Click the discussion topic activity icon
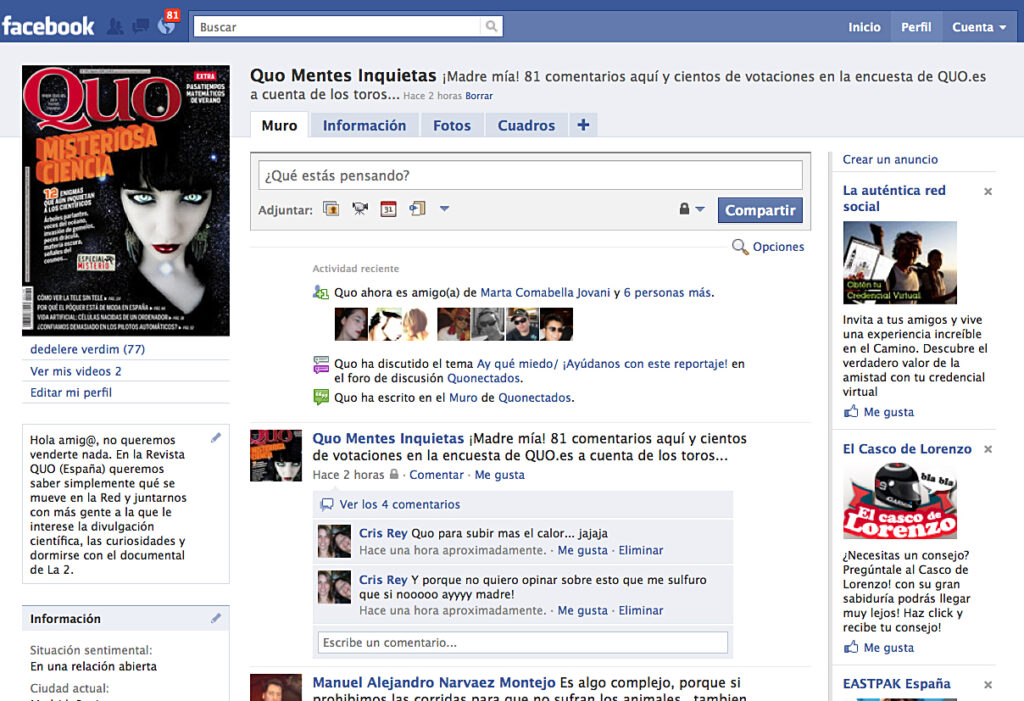 [x=321, y=364]
